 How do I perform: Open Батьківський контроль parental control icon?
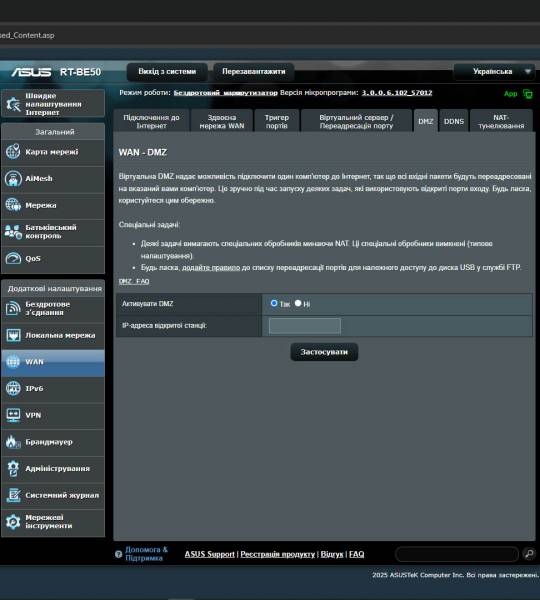[13, 232]
